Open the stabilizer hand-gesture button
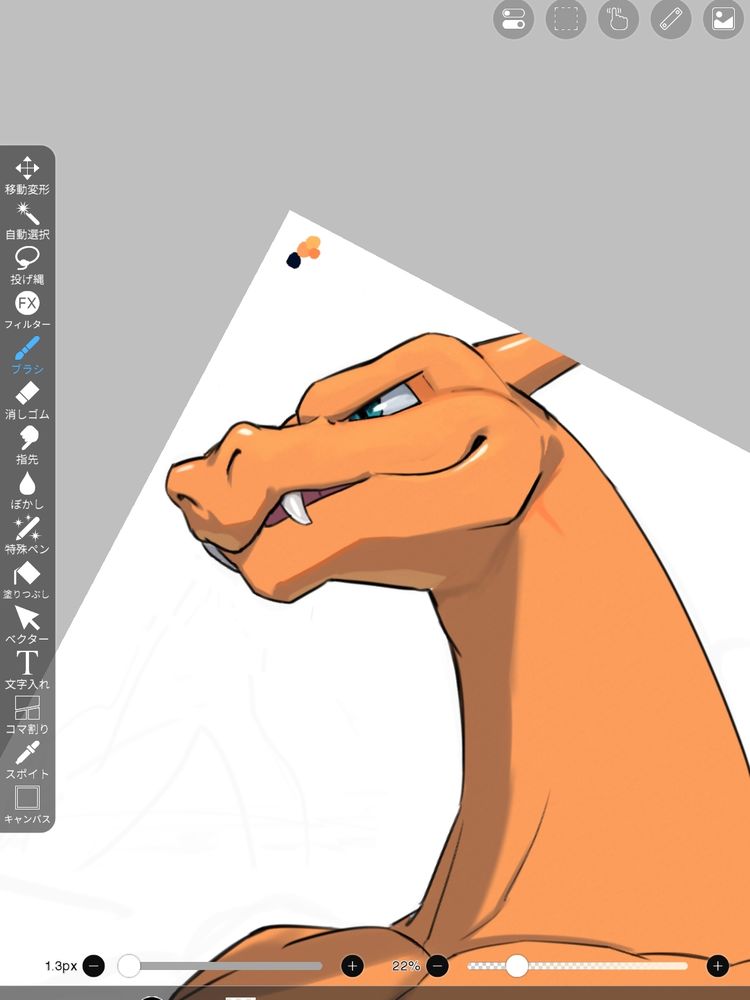The image size is (750, 1000). pyautogui.click(x=618, y=19)
